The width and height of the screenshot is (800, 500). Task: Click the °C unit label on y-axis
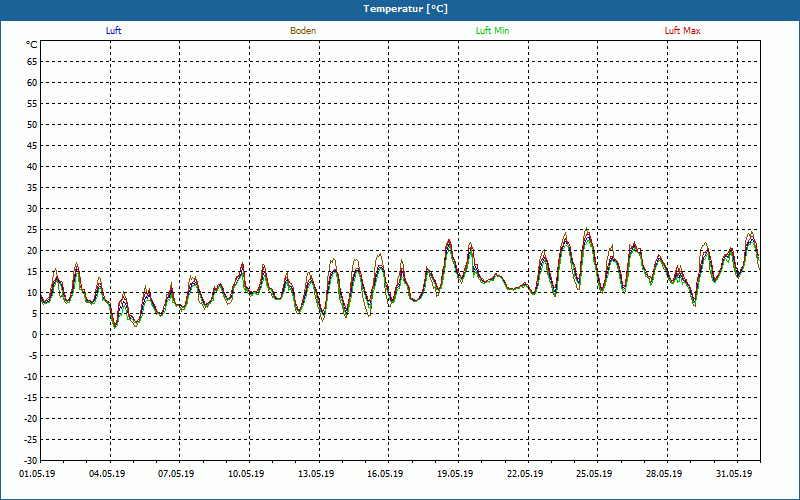click(x=32, y=45)
